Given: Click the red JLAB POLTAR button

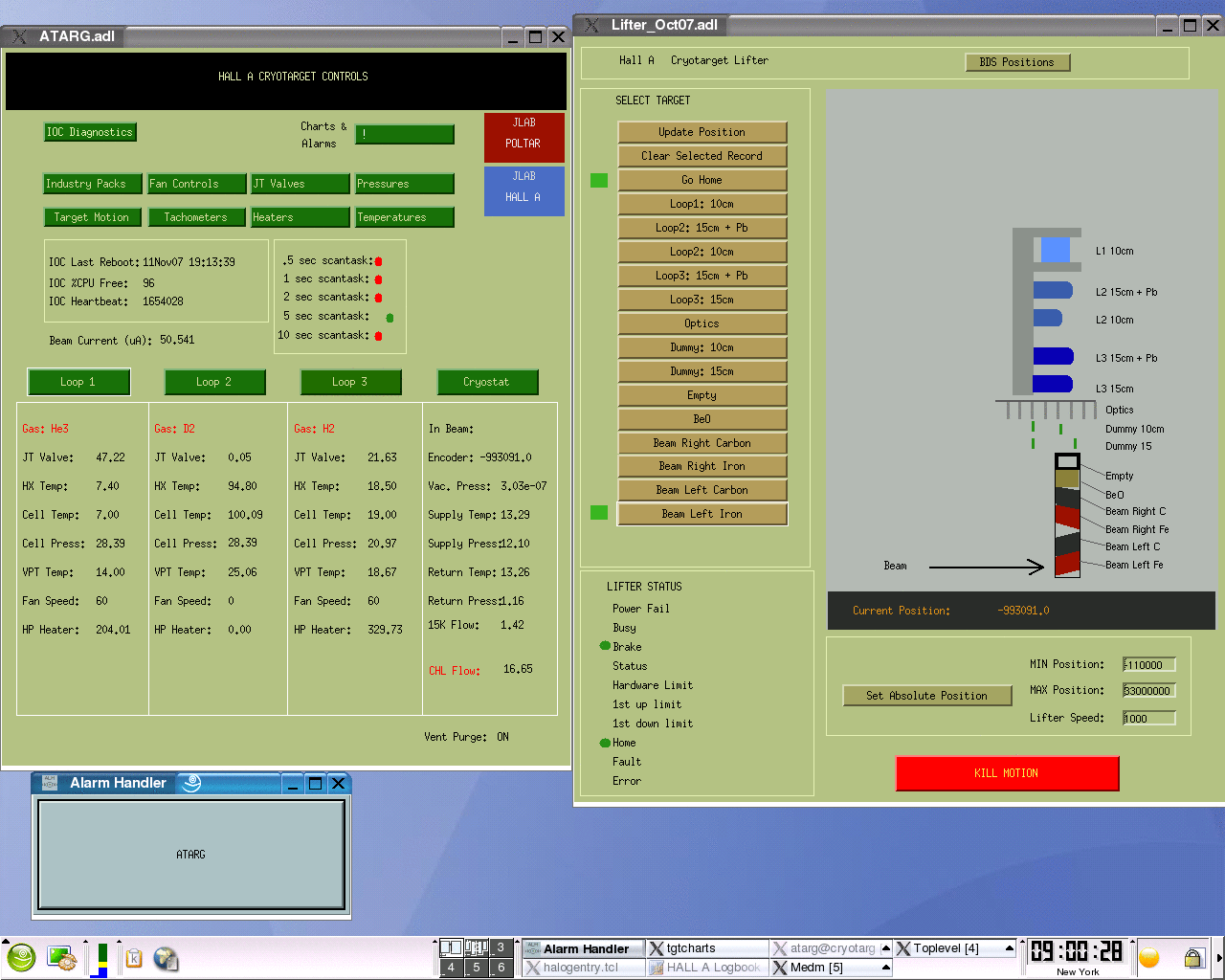Looking at the screenshot, I should click(x=523, y=137).
